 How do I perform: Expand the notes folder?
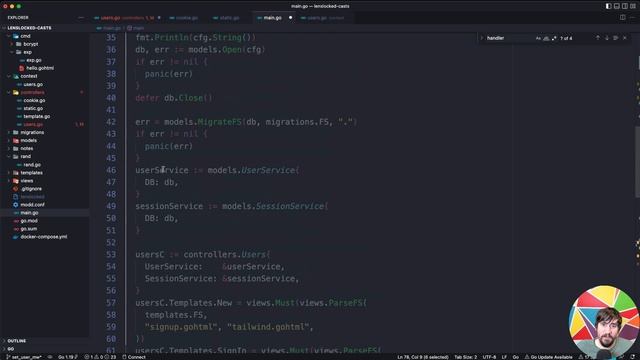pyautogui.click(x=45, y=149)
